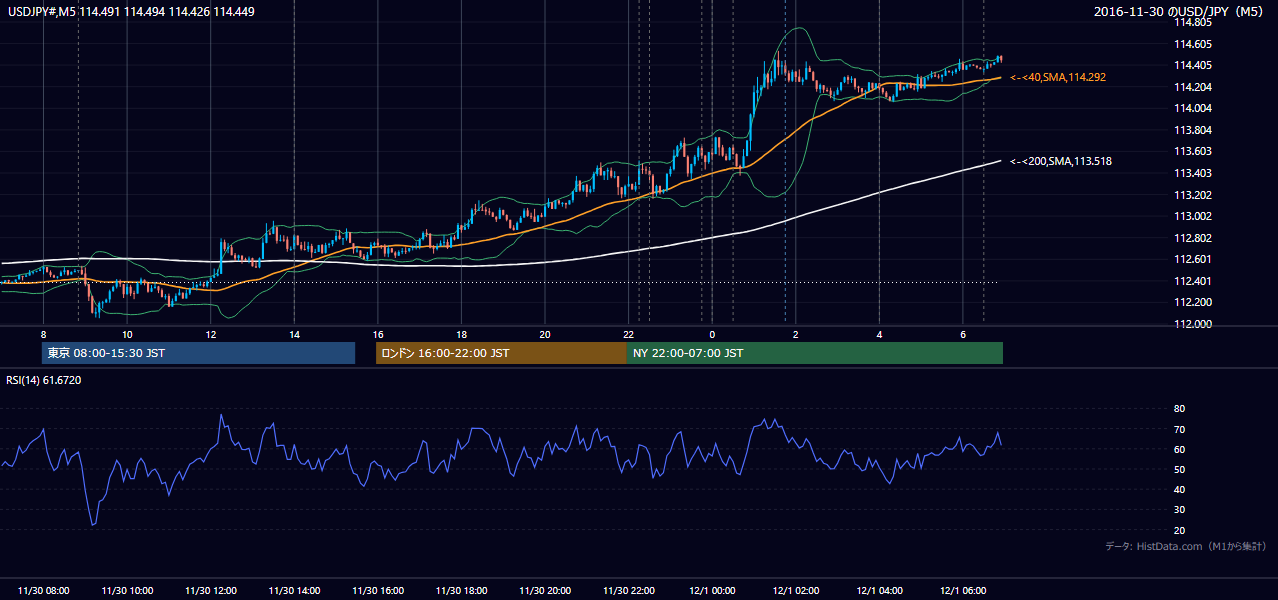Click price axis label 114.204
Image resolution: width=1278 pixels, height=600 pixels.
tap(1195, 87)
